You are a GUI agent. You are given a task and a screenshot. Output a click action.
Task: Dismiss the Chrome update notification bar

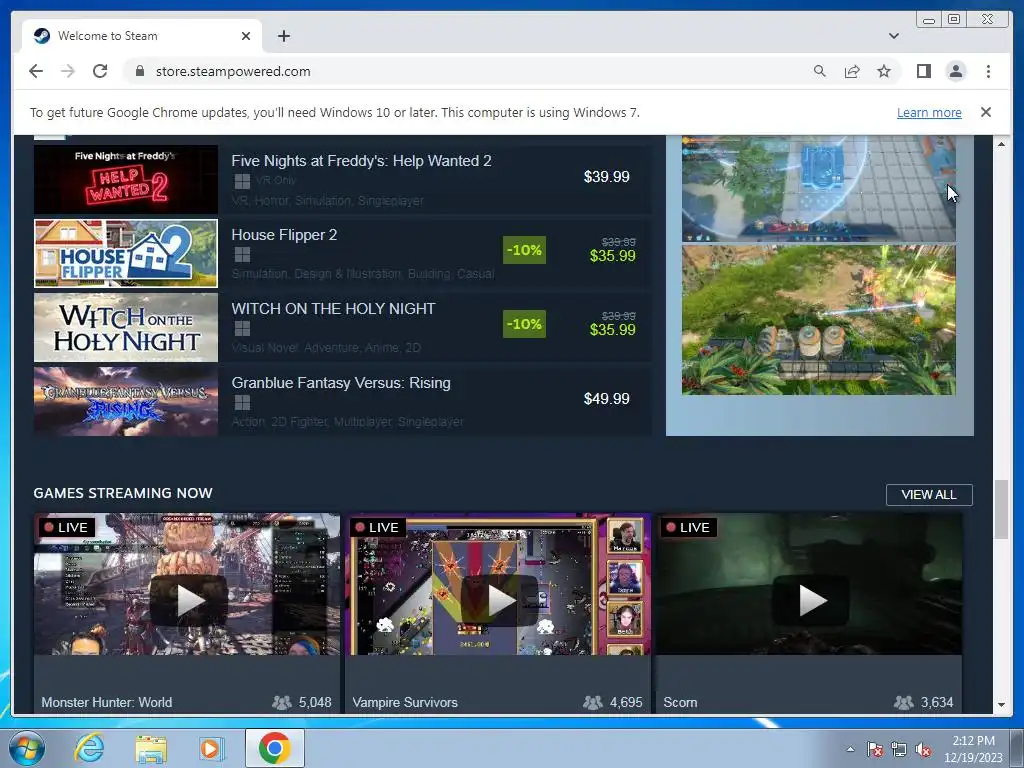[985, 112]
